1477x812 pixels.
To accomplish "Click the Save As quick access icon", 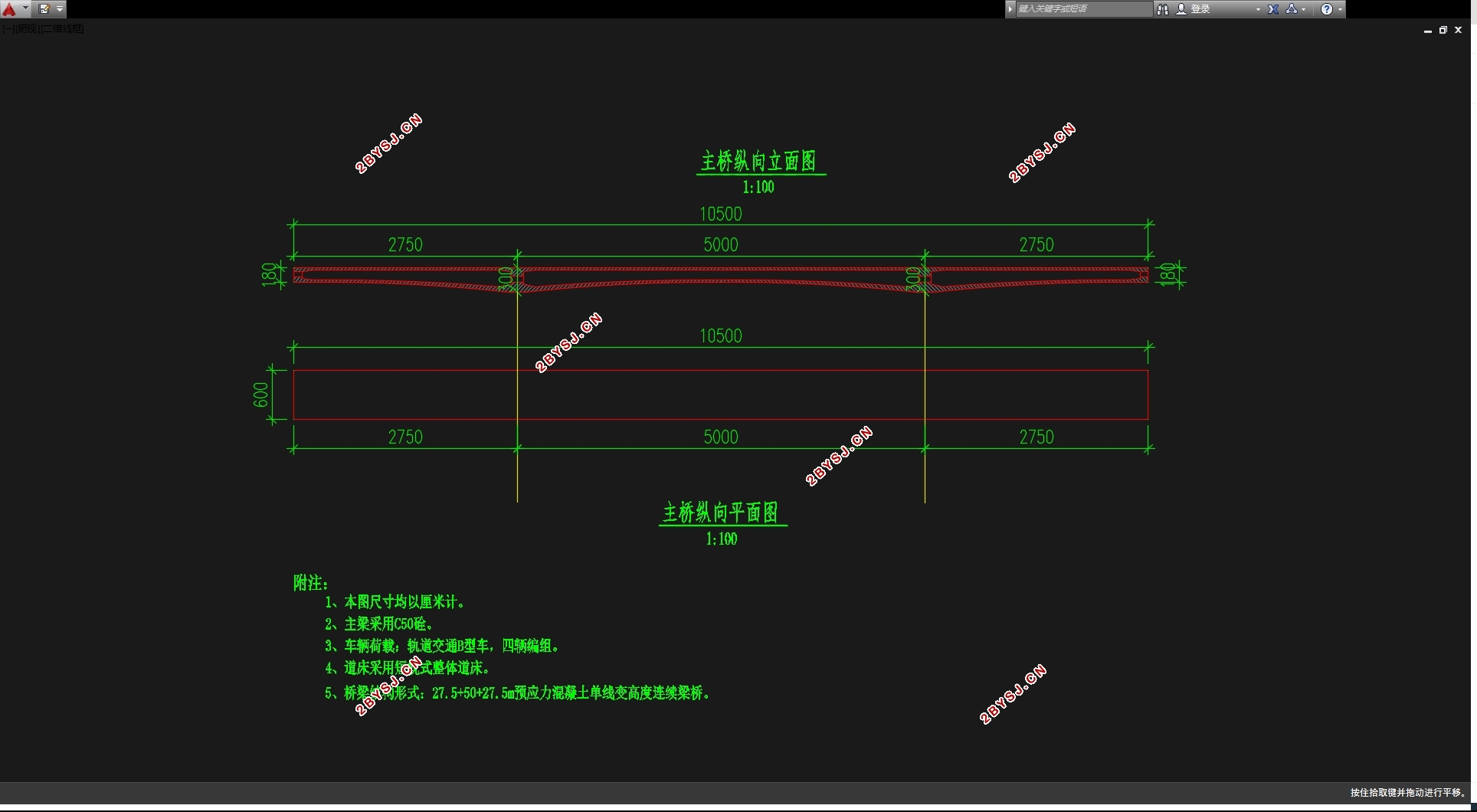I will (44, 9).
